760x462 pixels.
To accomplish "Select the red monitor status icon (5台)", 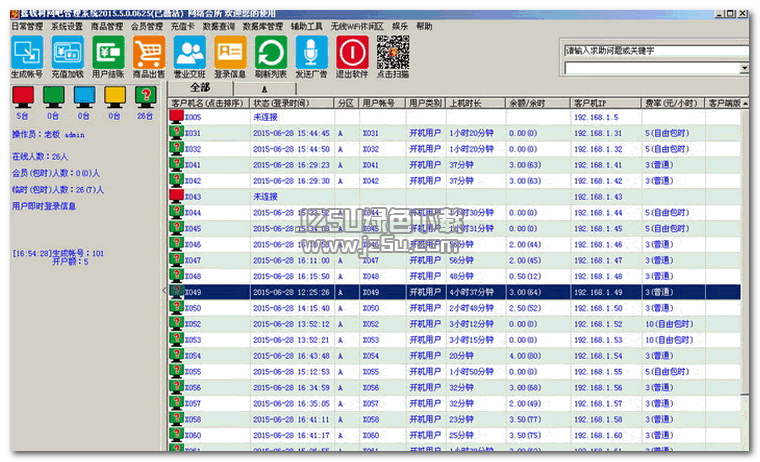I will point(23,97).
